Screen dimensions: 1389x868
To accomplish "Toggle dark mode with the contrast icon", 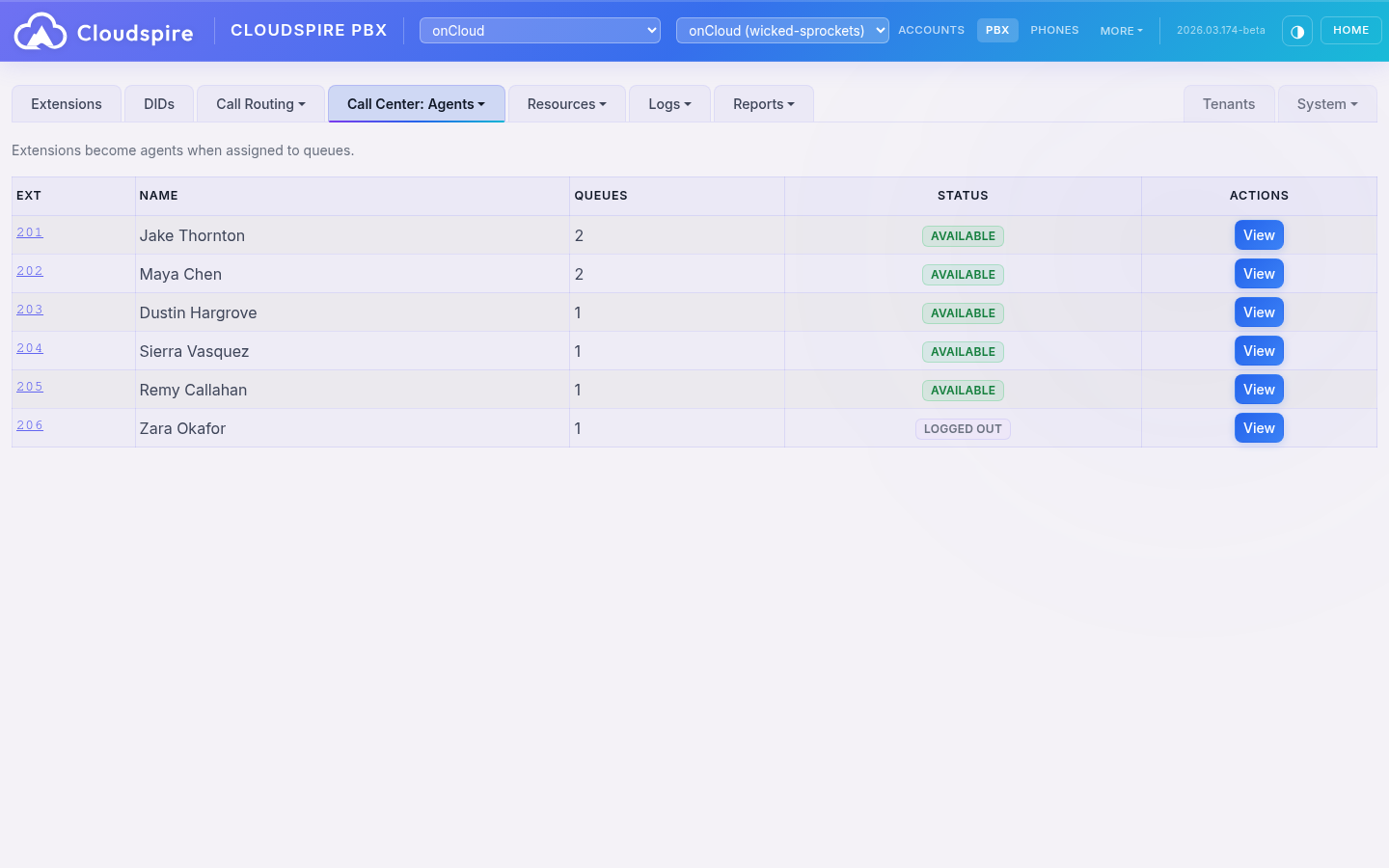I will pyautogui.click(x=1297, y=31).
